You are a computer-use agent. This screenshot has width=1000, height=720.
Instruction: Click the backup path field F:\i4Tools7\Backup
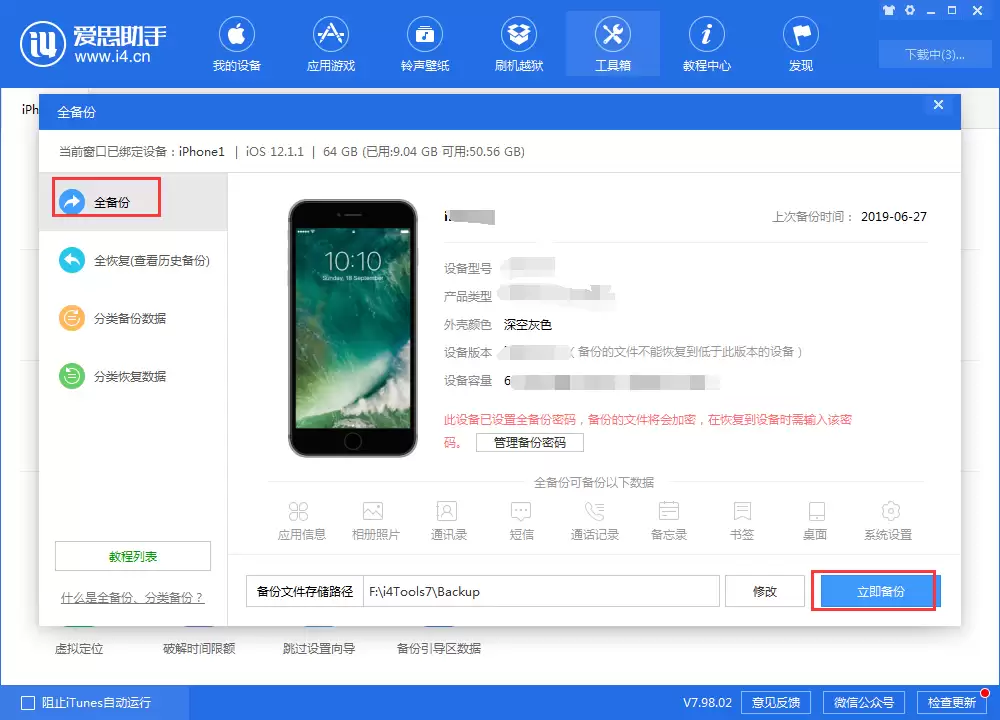541,591
